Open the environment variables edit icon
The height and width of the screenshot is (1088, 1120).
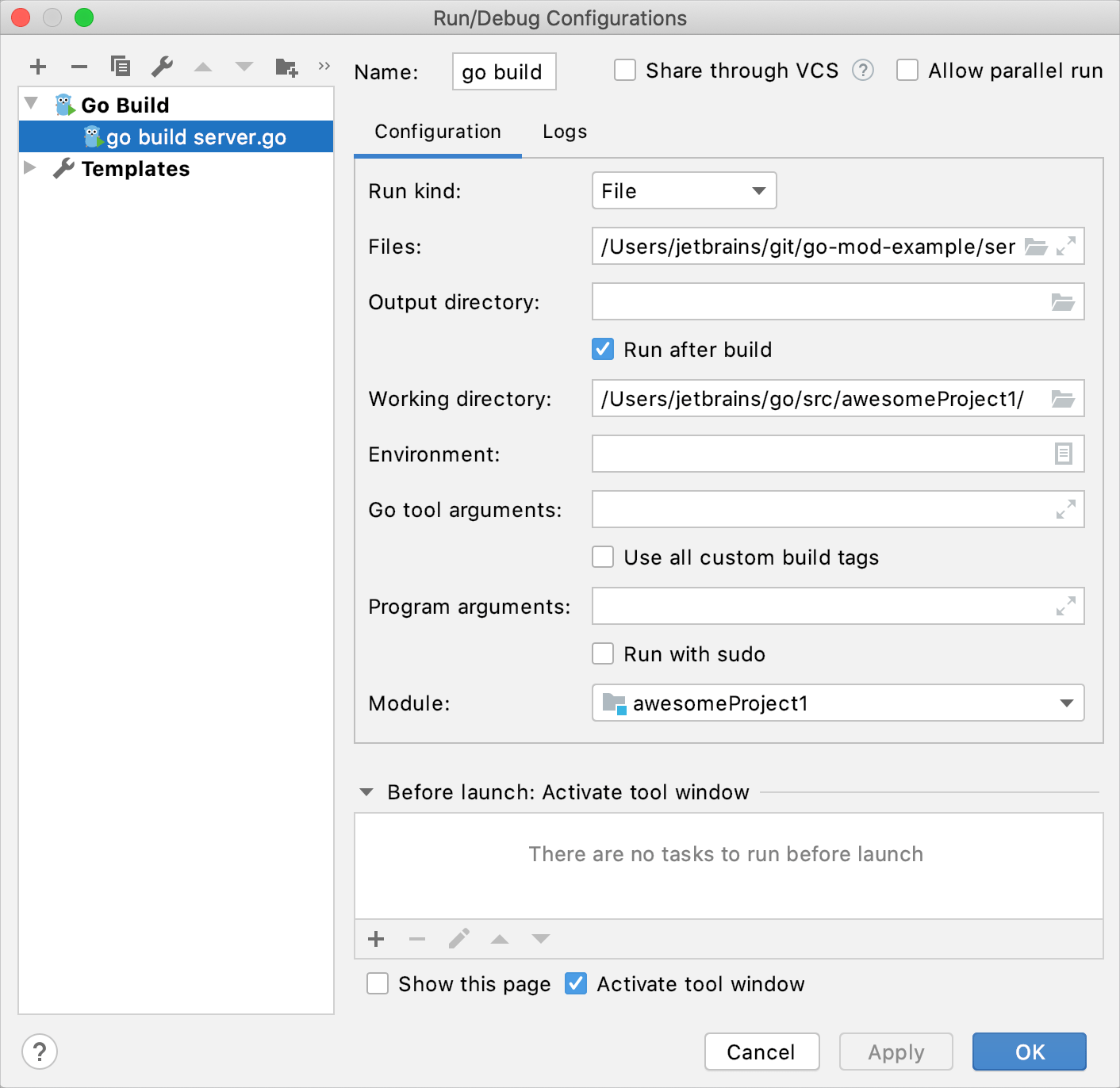tap(1063, 454)
